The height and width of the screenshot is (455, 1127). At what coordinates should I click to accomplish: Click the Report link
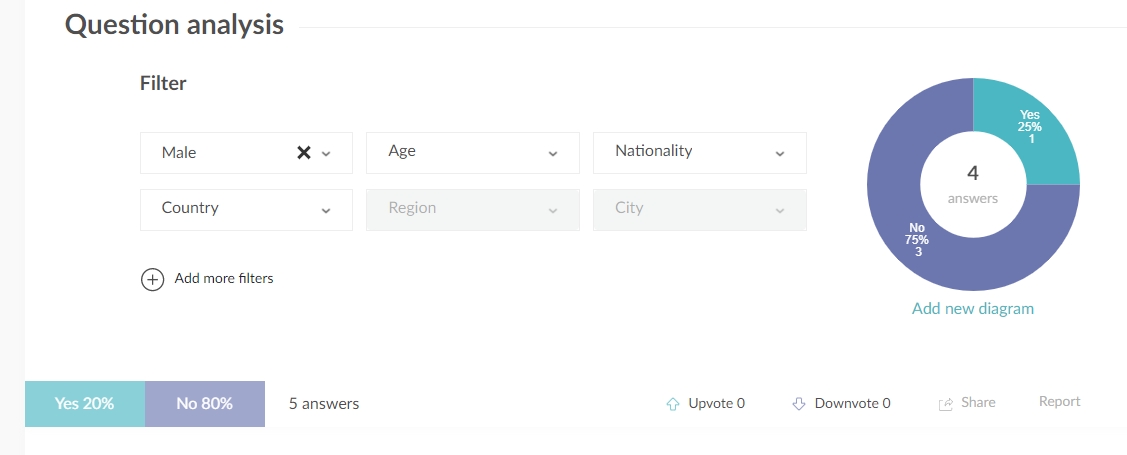pos(1059,402)
